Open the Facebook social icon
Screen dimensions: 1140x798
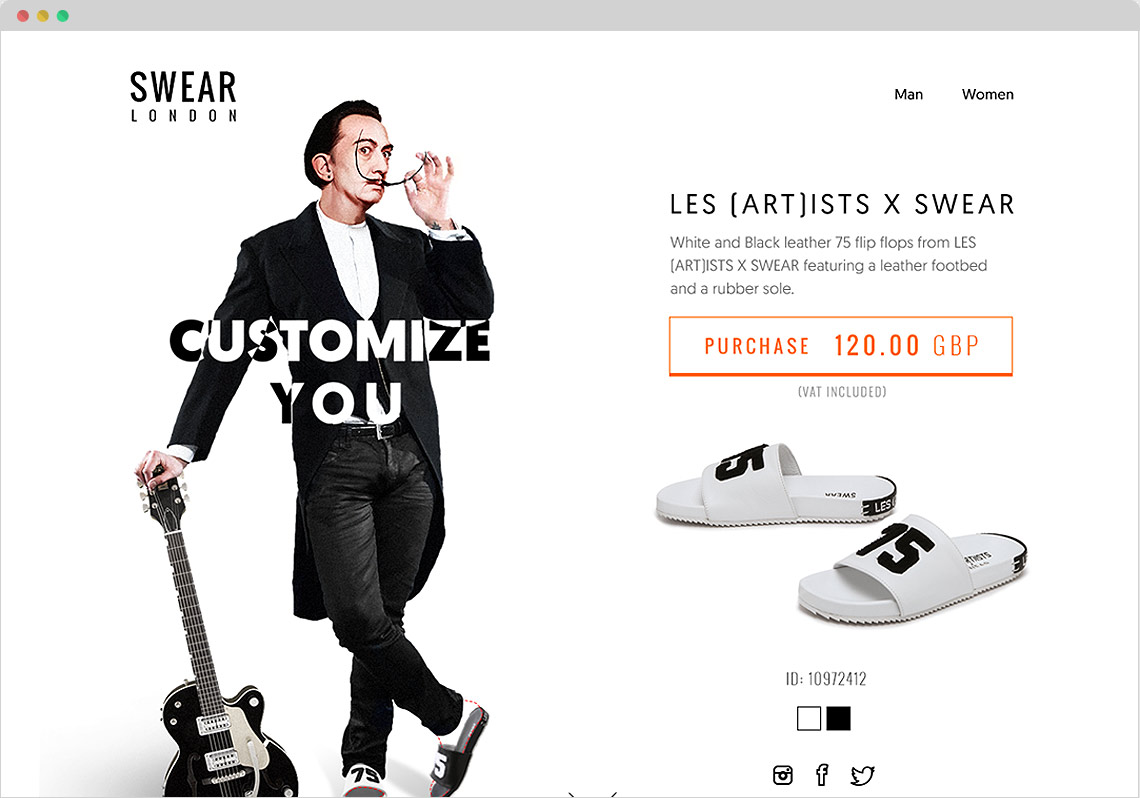pos(822,775)
